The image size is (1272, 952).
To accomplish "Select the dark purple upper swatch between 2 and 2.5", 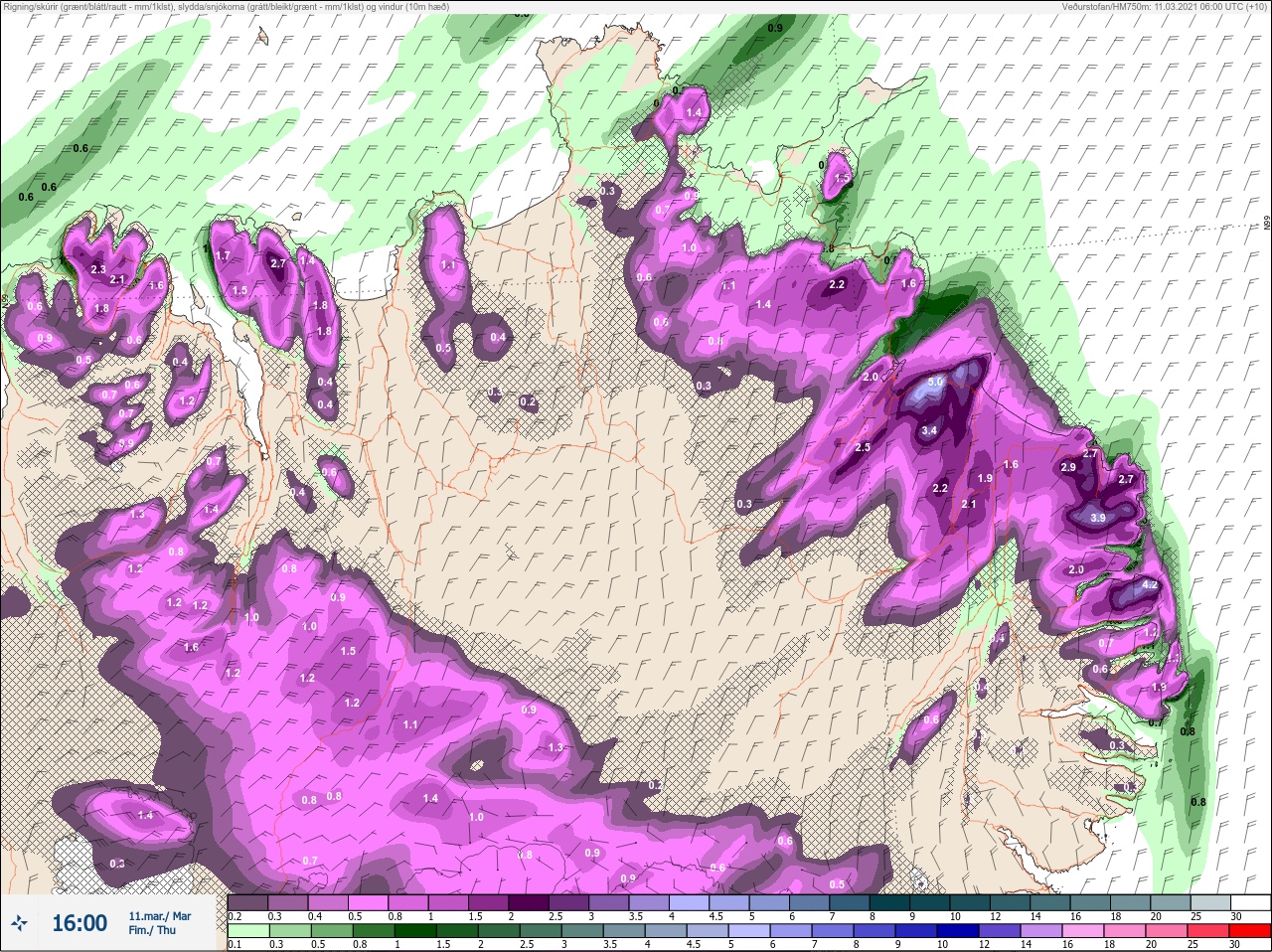I will [x=529, y=902].
